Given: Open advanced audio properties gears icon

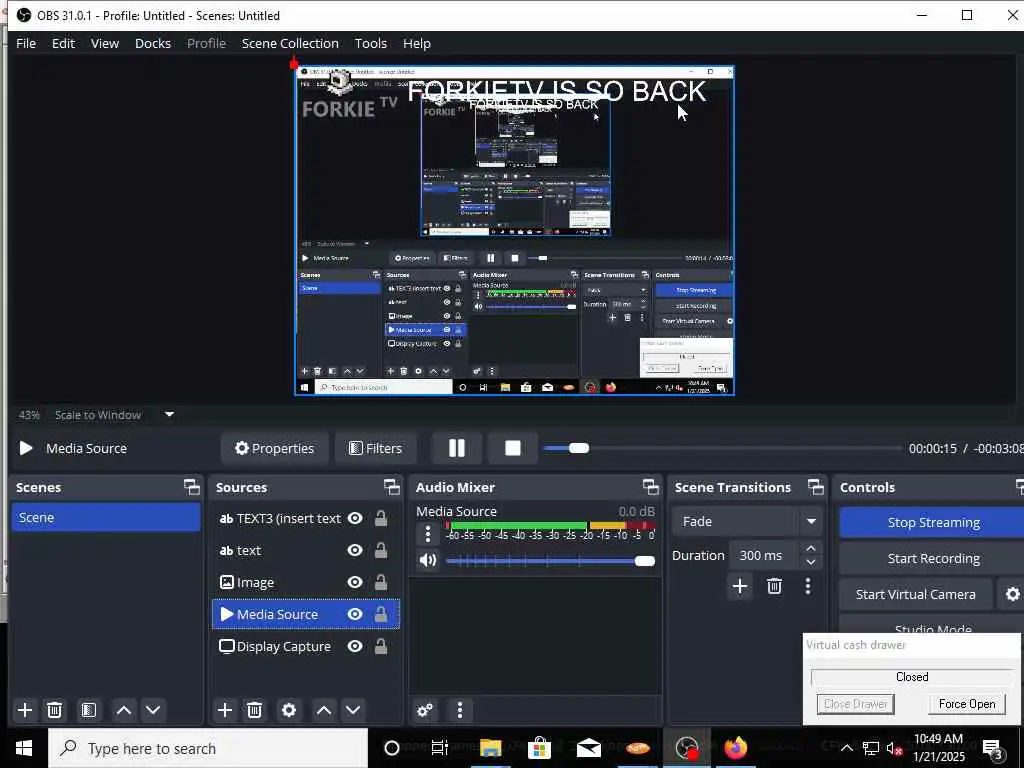Looking at the screenshot, I should point(424,710).
